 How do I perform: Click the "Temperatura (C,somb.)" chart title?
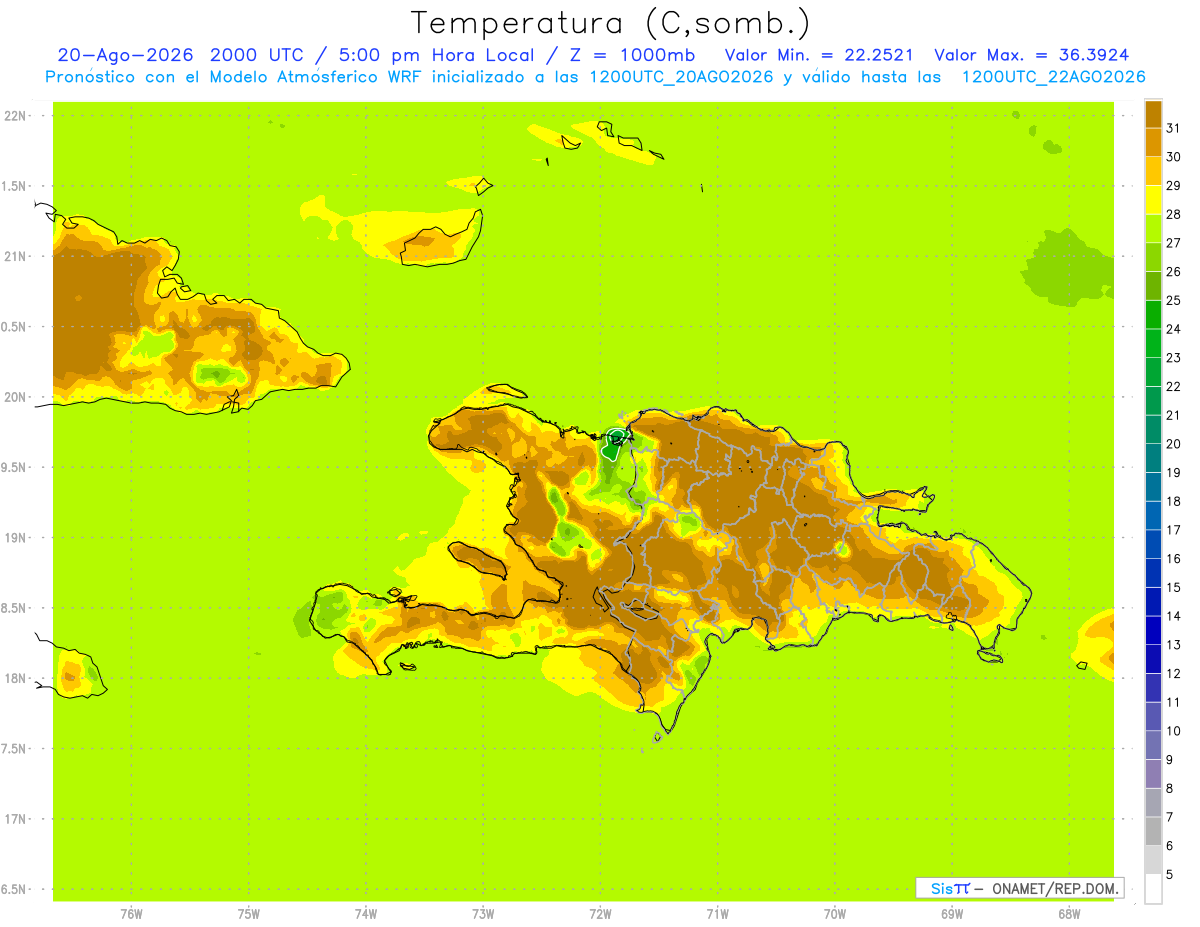click(611, 23)
